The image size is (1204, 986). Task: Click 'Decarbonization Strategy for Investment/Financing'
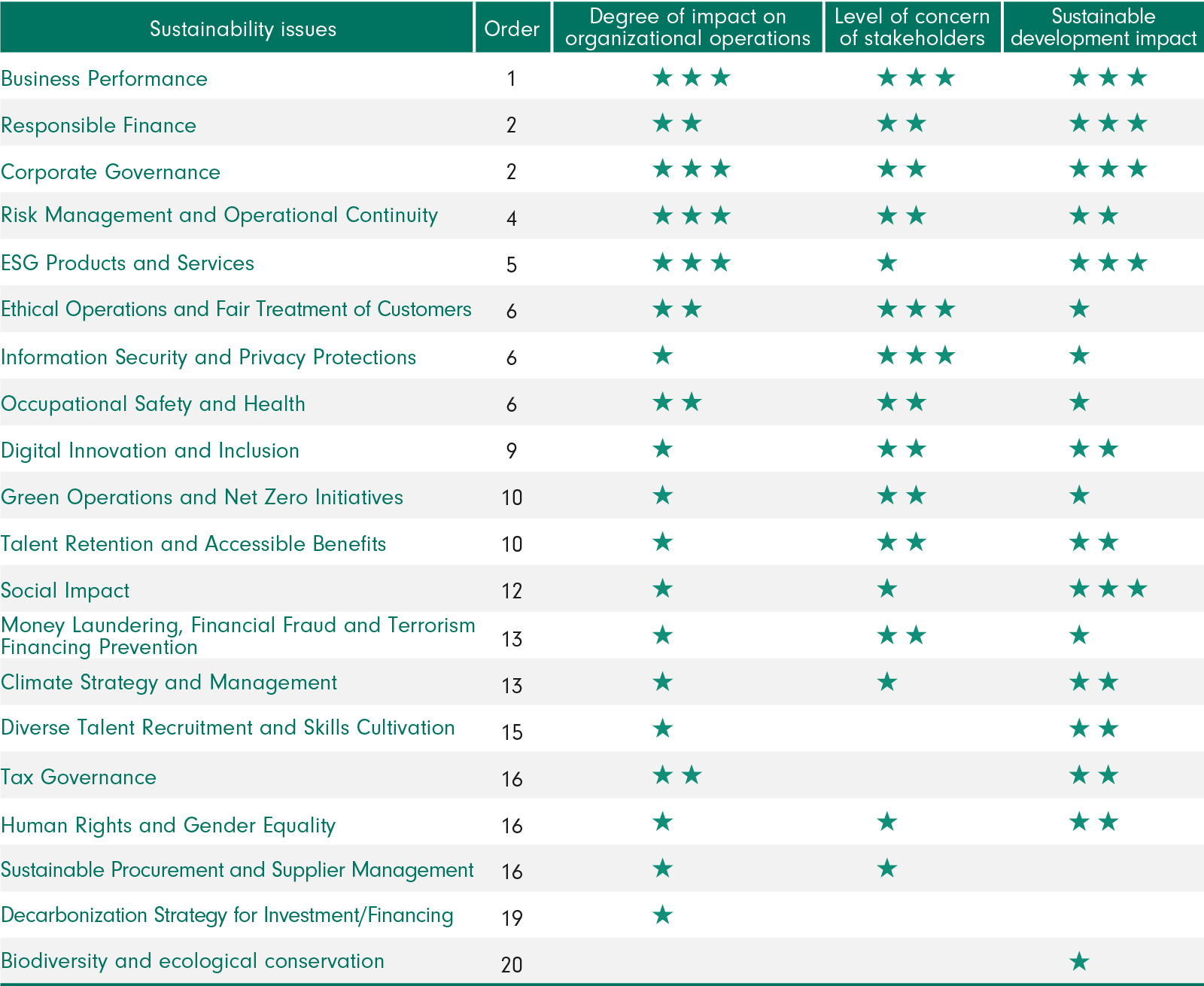pyautogui.click(x=227, y=915)
